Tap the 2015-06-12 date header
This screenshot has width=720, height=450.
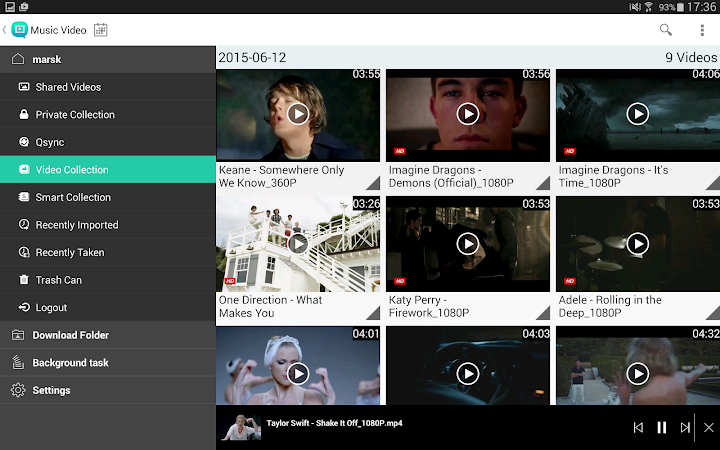tap(252, 57)
